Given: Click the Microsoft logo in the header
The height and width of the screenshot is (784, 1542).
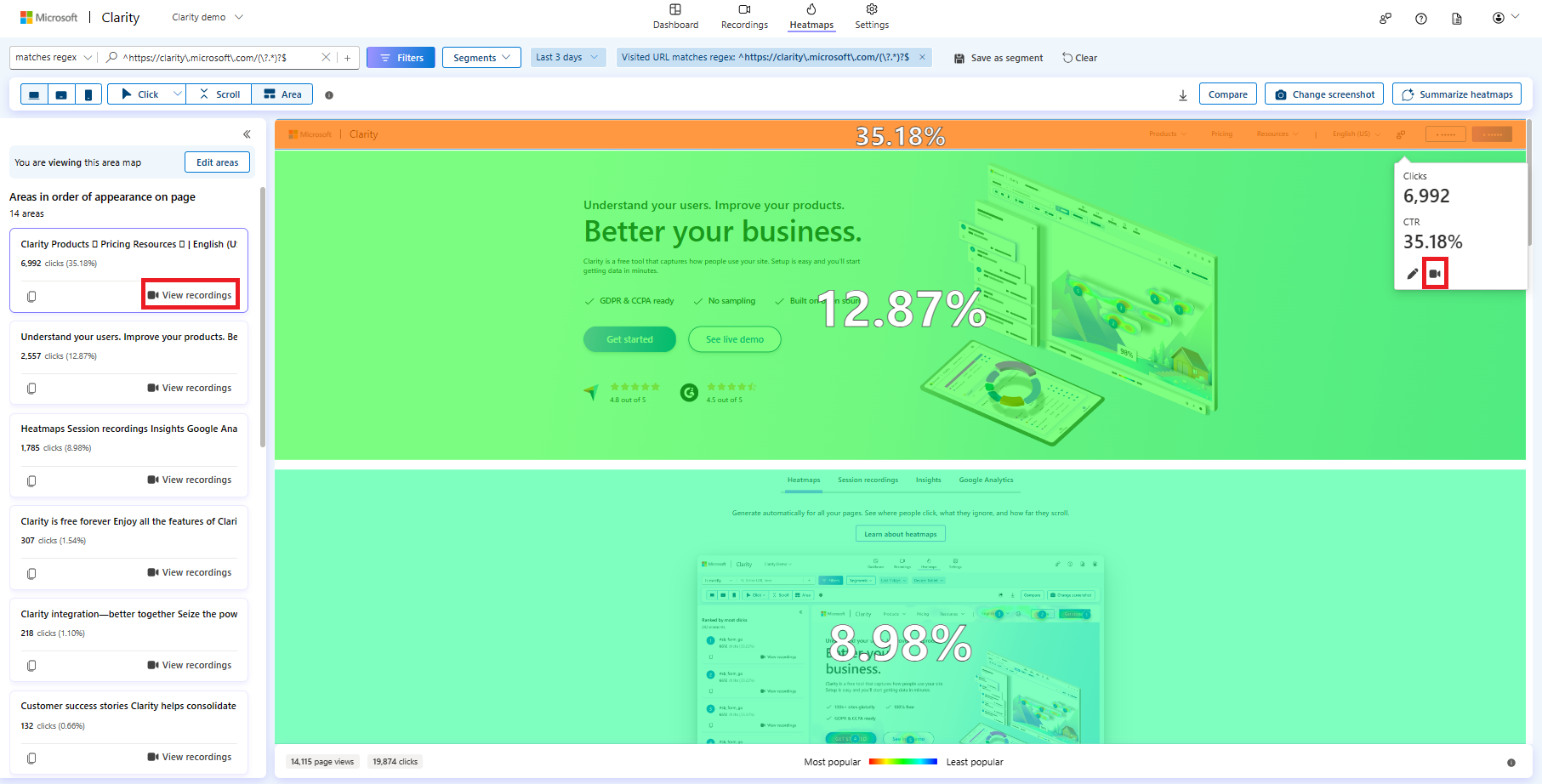Looking at the screenshot, I should click(48, 17).
